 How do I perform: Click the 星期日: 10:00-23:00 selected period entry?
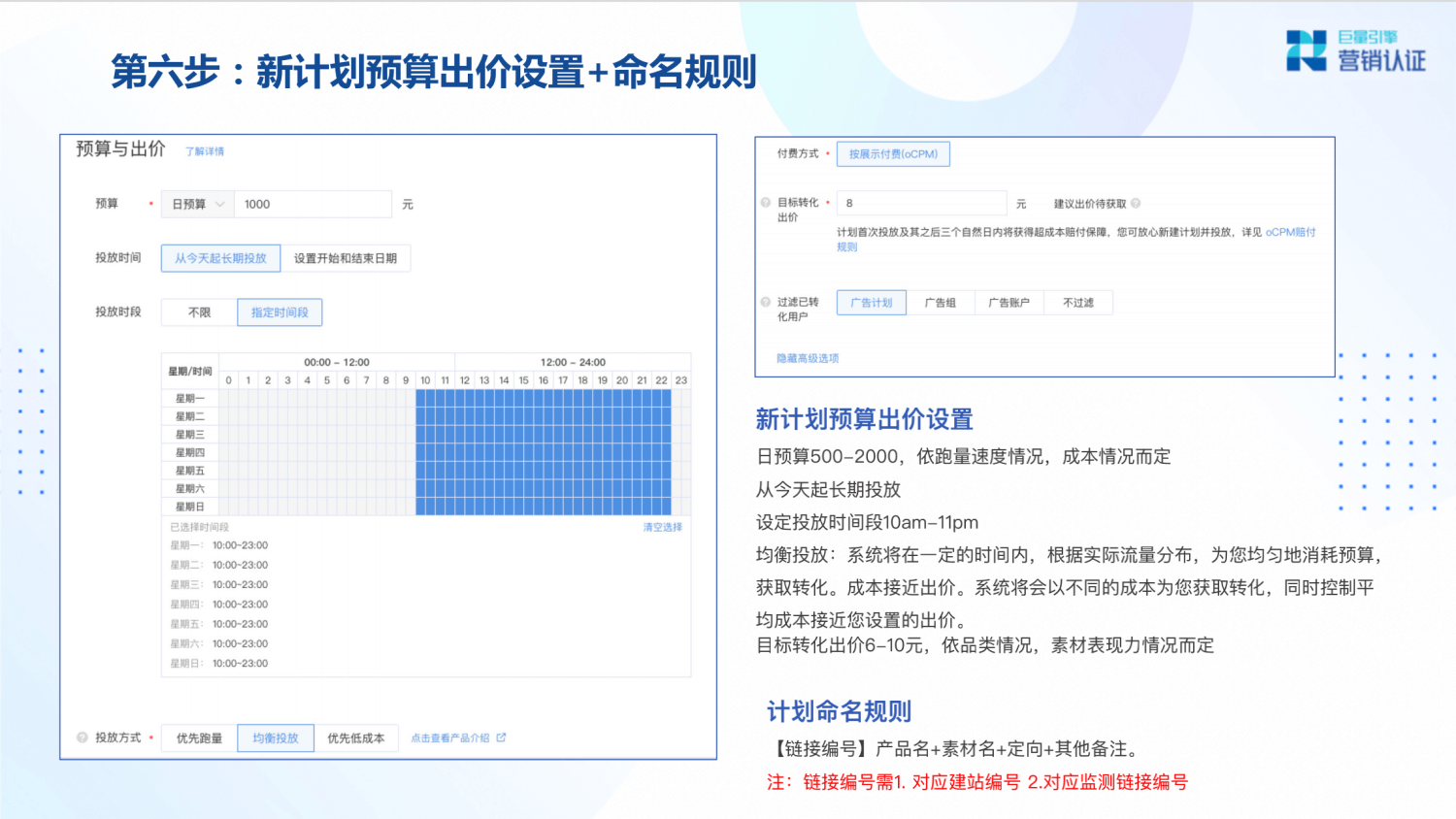point(219,664)
